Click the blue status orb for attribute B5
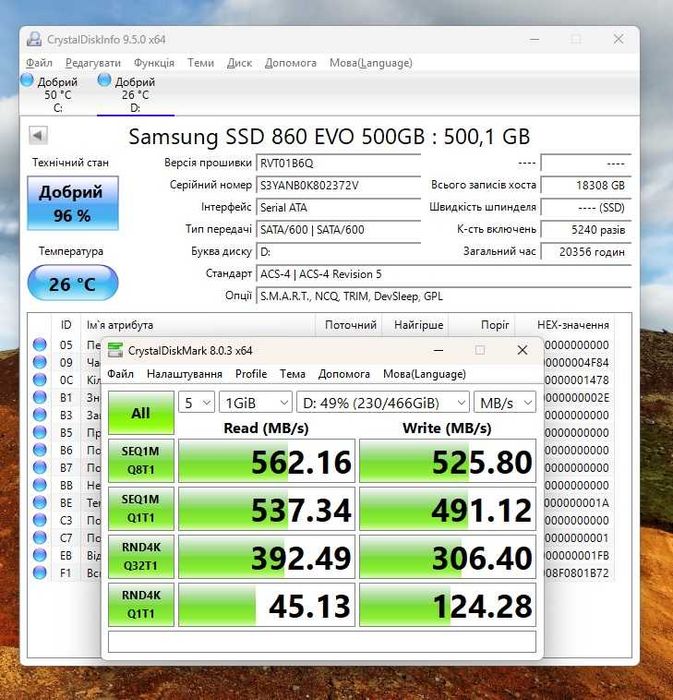 40,432
